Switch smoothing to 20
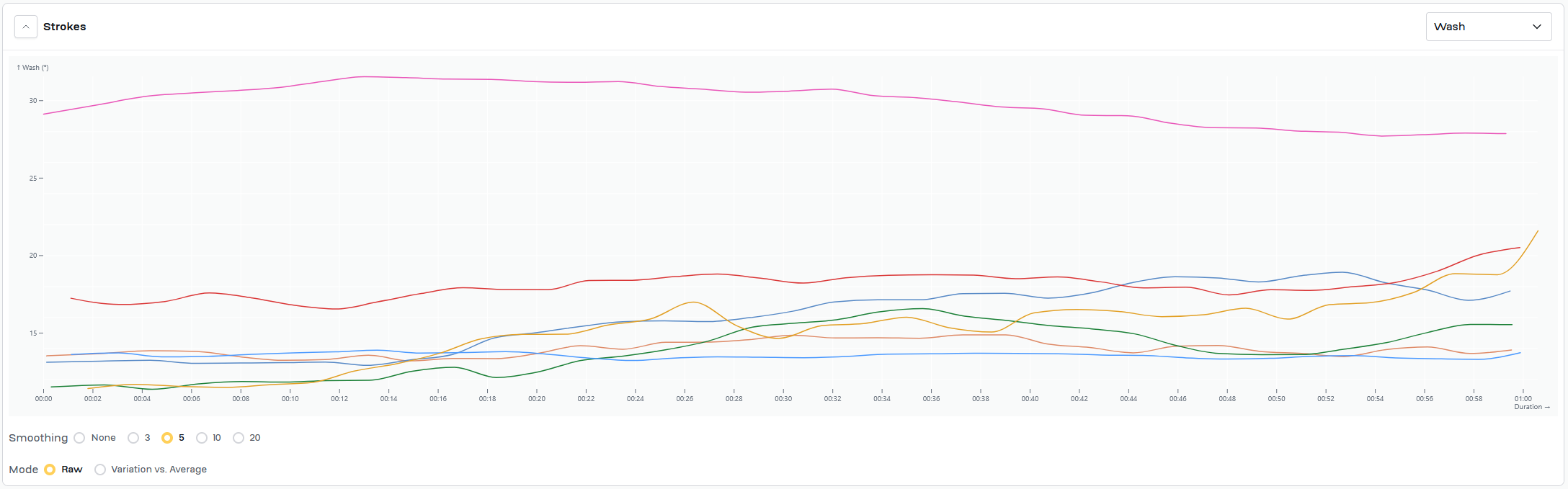Screen dimensions: 1568x489 point(239,438)
